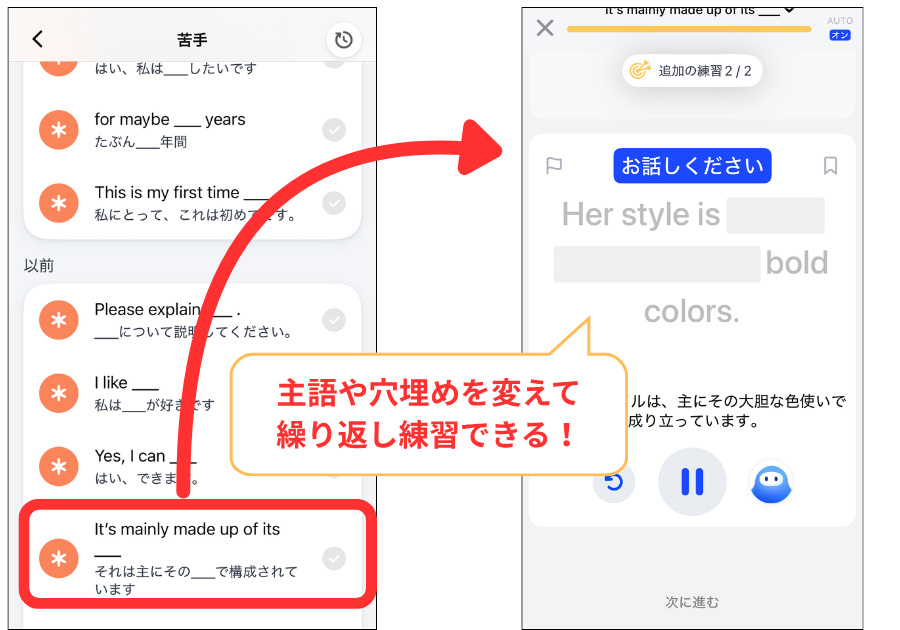Open the history clock icon in 苦手 header
The height and width of the screenshot is (630, 900).
(343, 40)
